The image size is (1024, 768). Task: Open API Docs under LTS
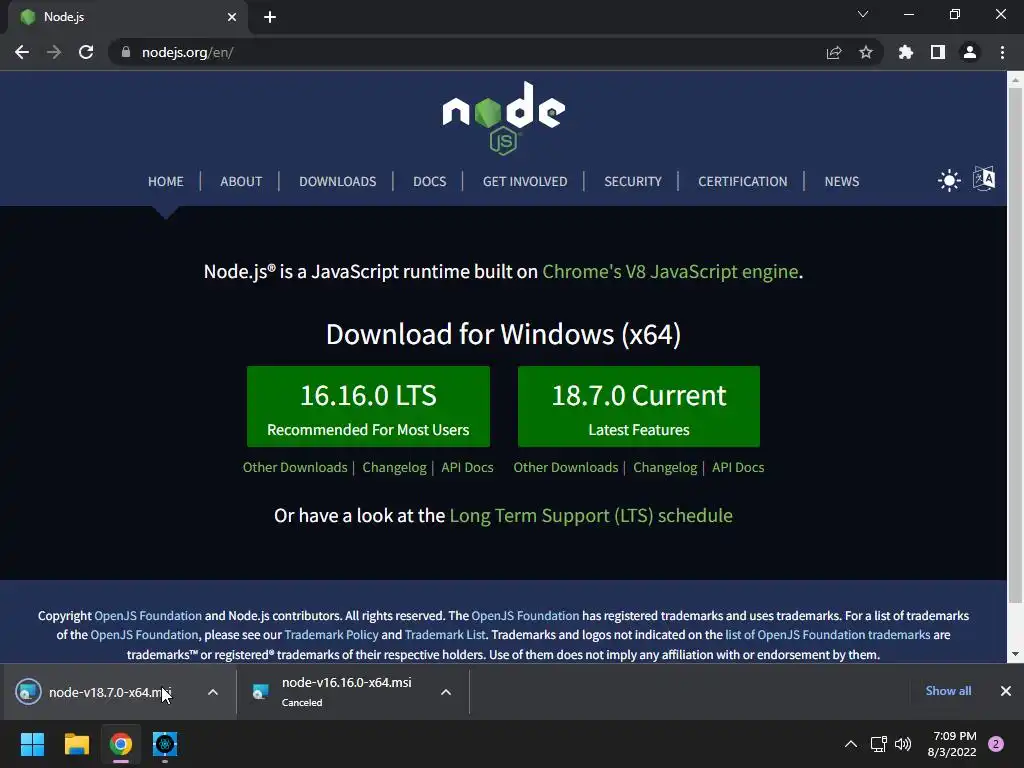point(468,468)
